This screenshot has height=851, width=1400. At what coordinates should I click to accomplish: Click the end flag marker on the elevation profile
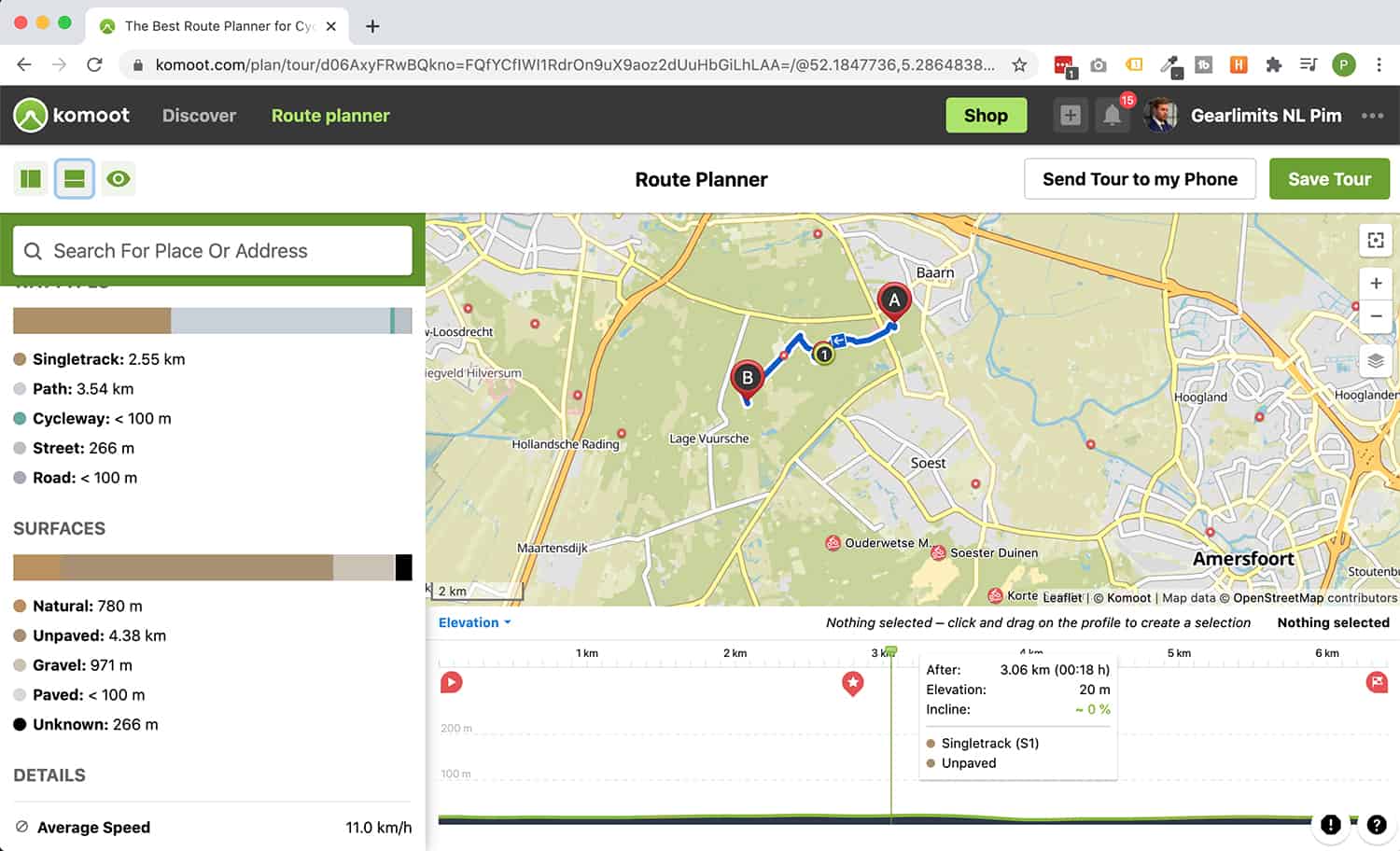[1377, 682]
